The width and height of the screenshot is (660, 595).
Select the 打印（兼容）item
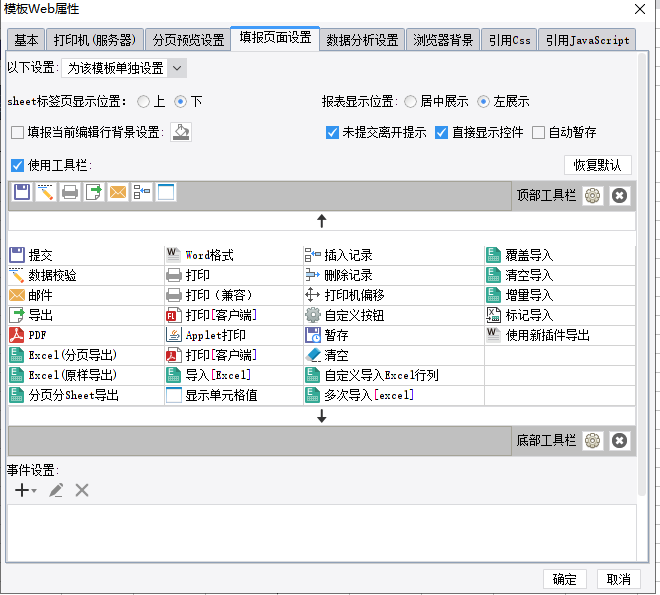(x=234, y=295)
